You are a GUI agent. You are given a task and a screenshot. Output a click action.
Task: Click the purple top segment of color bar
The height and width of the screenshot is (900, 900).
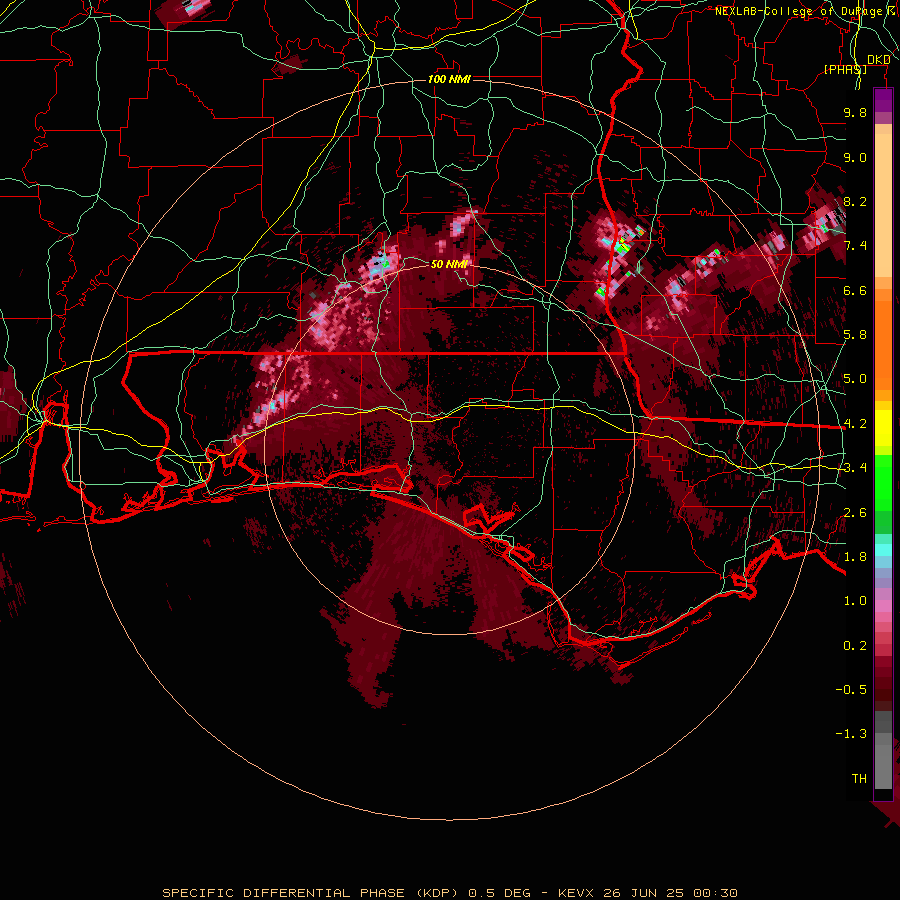coord(883,100)
